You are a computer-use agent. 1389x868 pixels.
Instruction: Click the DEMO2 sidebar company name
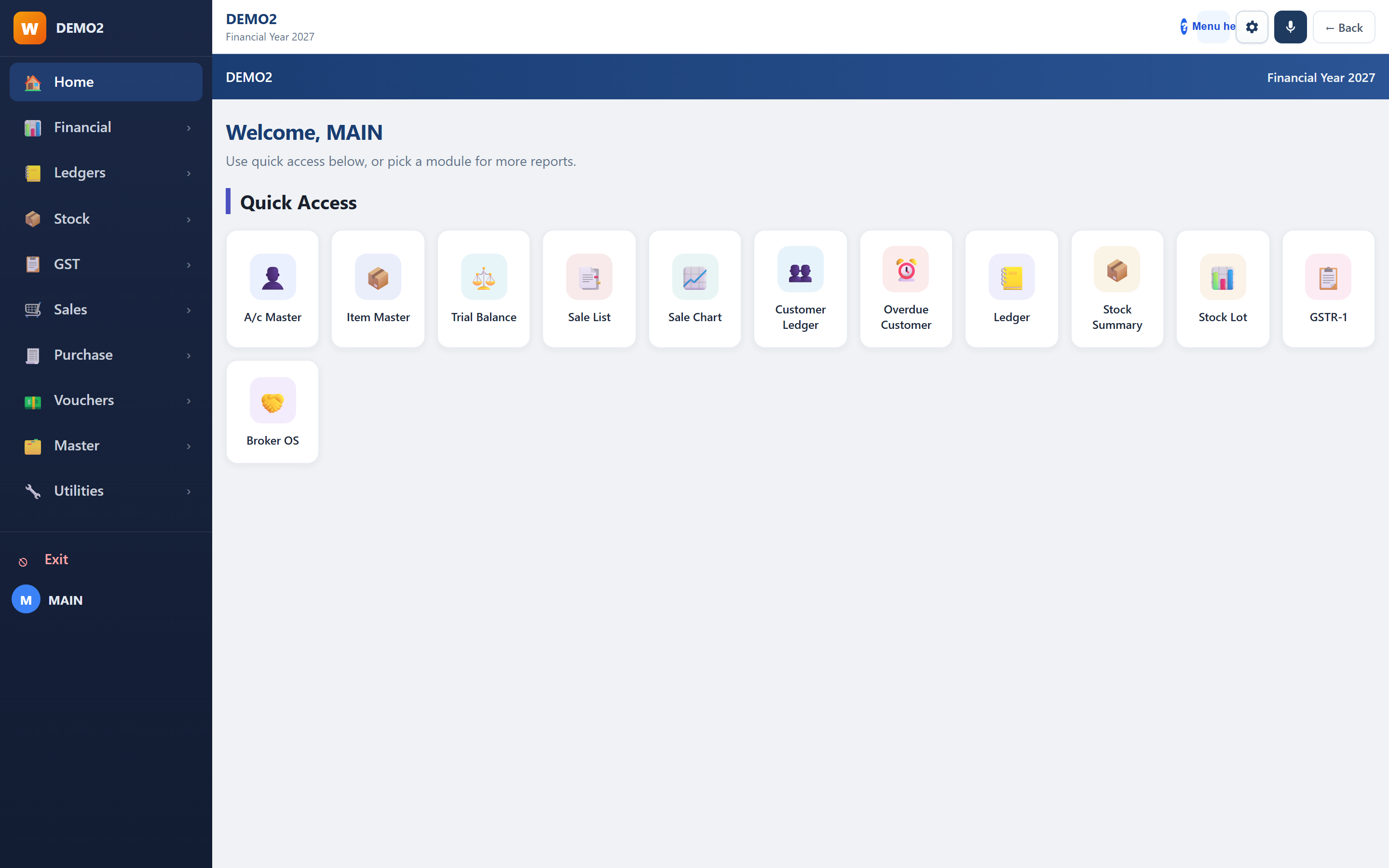pos(80,27)
